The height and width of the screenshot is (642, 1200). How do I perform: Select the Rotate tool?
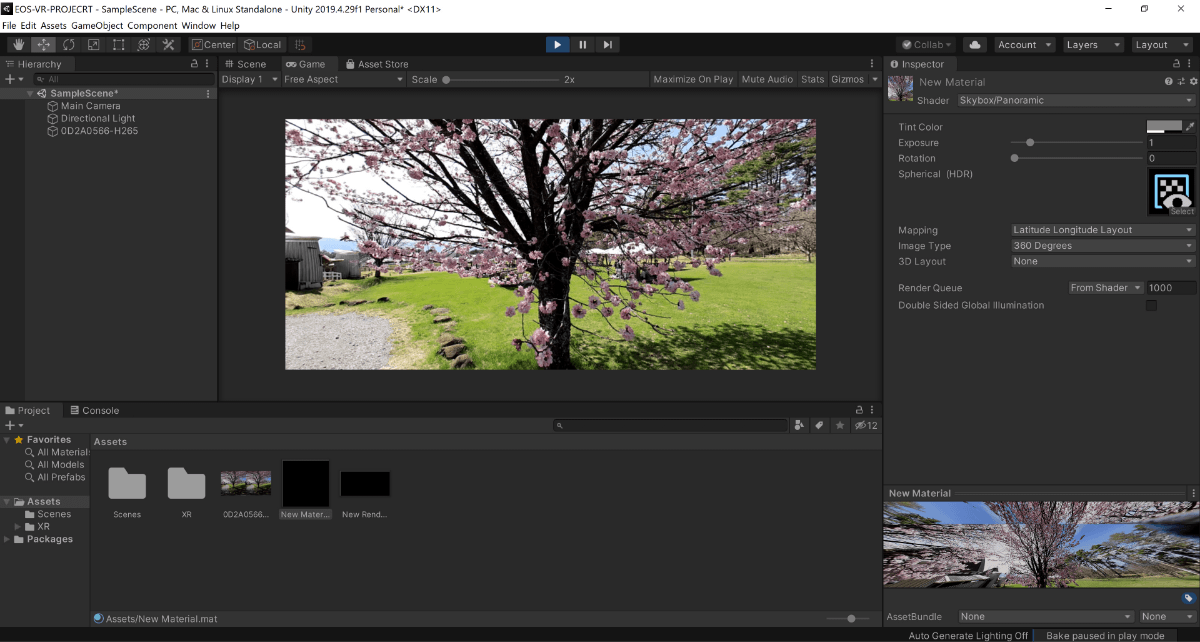tap(69, 45)
